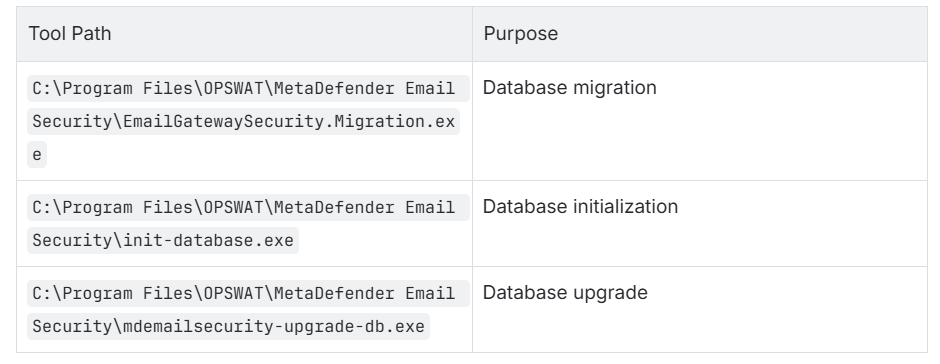Select the EmailGatewaySecurity.Migration.exe path line
940x364 pixels.
pos(243,122)
